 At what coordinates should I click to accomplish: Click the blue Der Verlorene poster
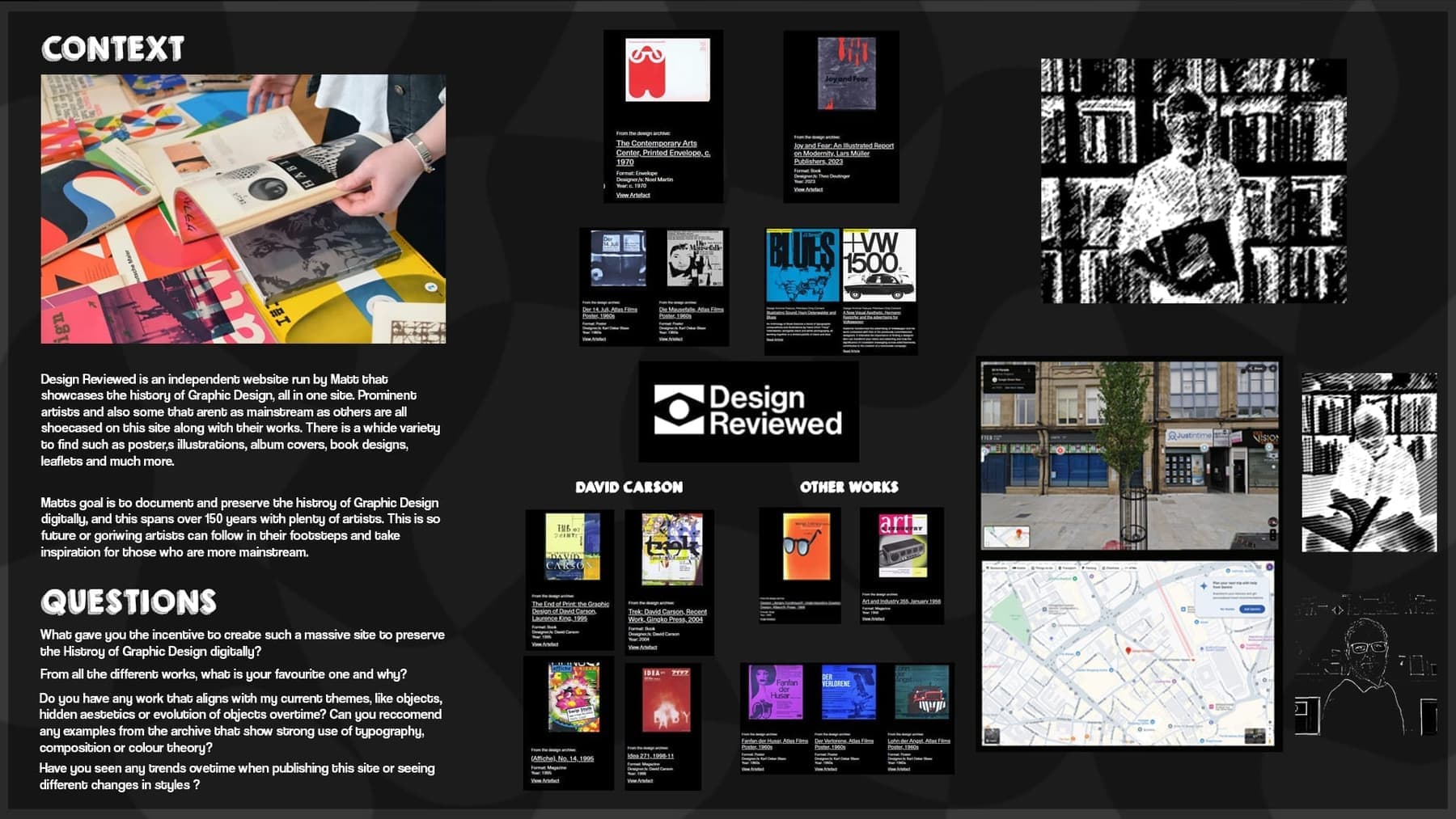point(849,693)
